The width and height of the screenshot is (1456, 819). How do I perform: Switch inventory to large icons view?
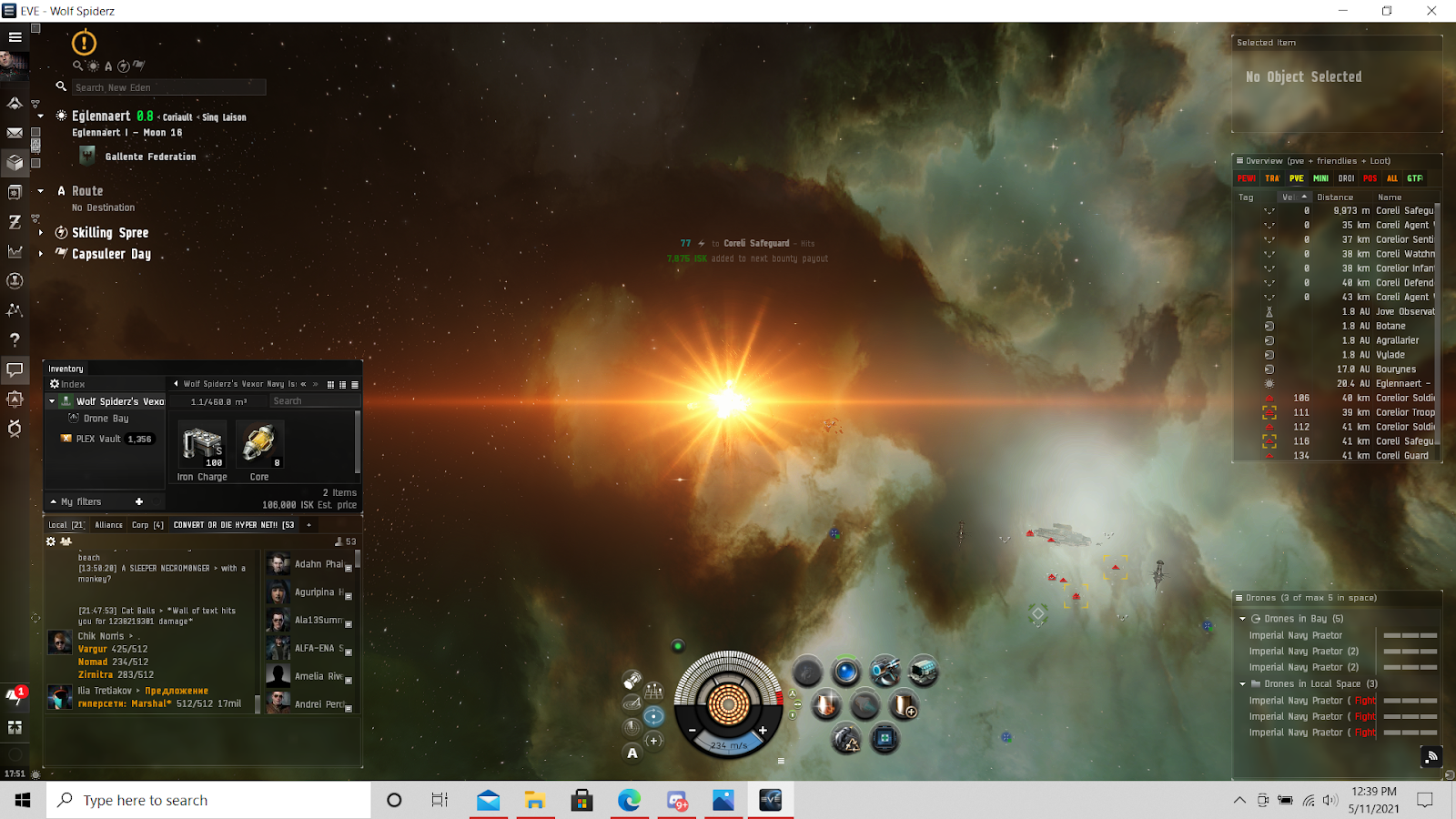(330, 384)
